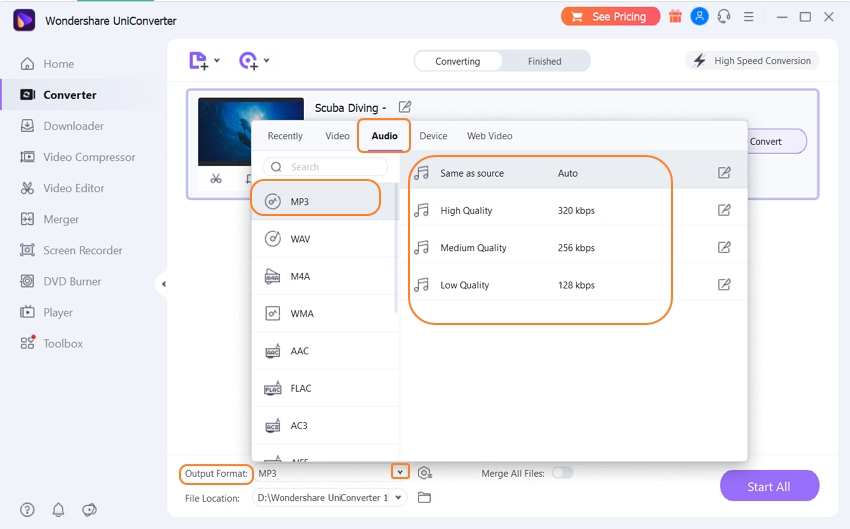Click the See Pricing button
The width and height of the screenshot is (850, 529).
tap(610, 17)
